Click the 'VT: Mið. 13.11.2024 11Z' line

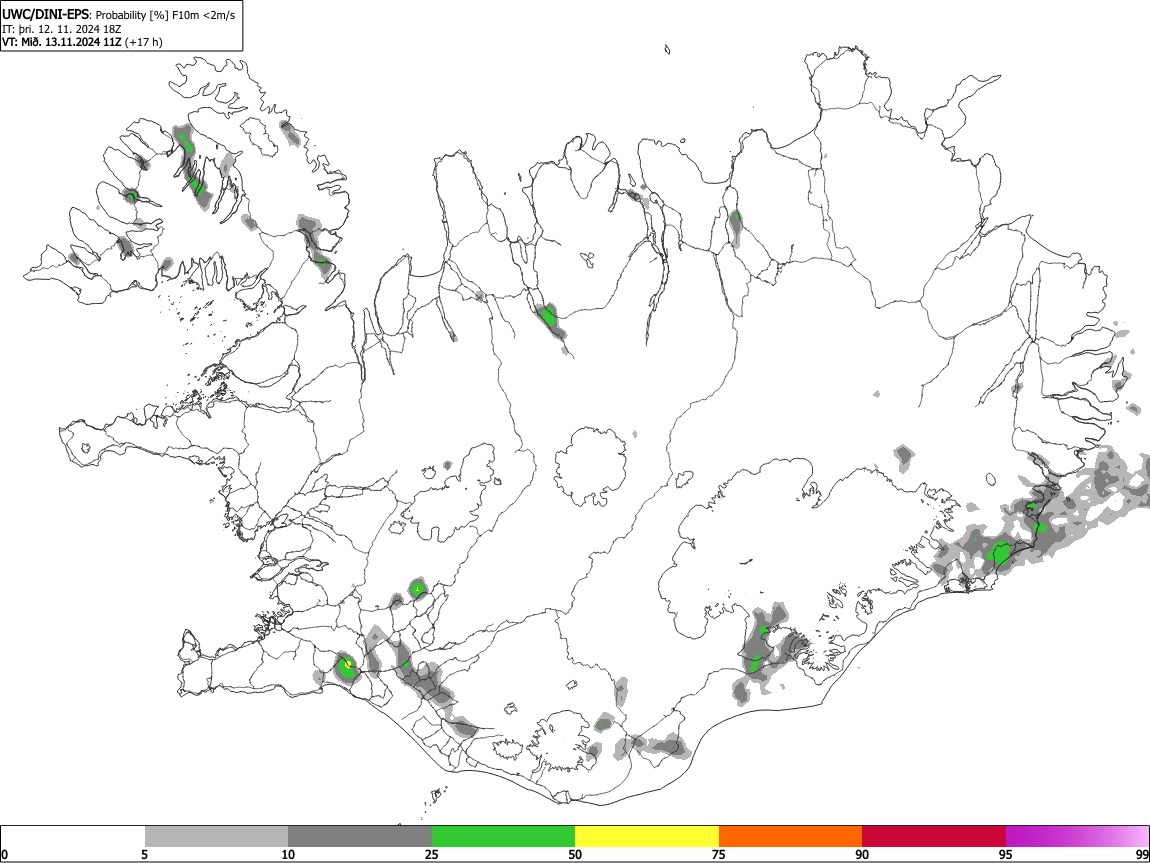click(x=62, y=42)
